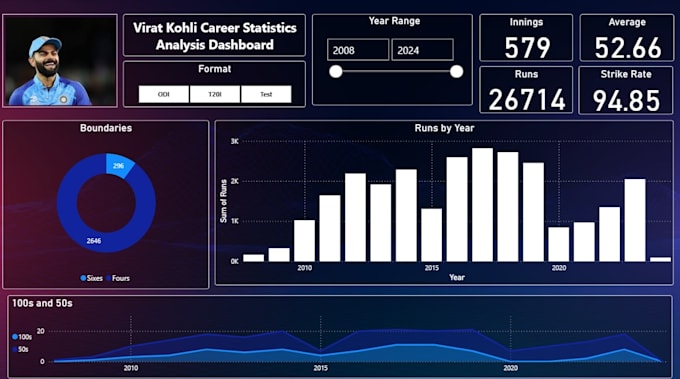Click the Average 52.66 card

coord(627,38)
